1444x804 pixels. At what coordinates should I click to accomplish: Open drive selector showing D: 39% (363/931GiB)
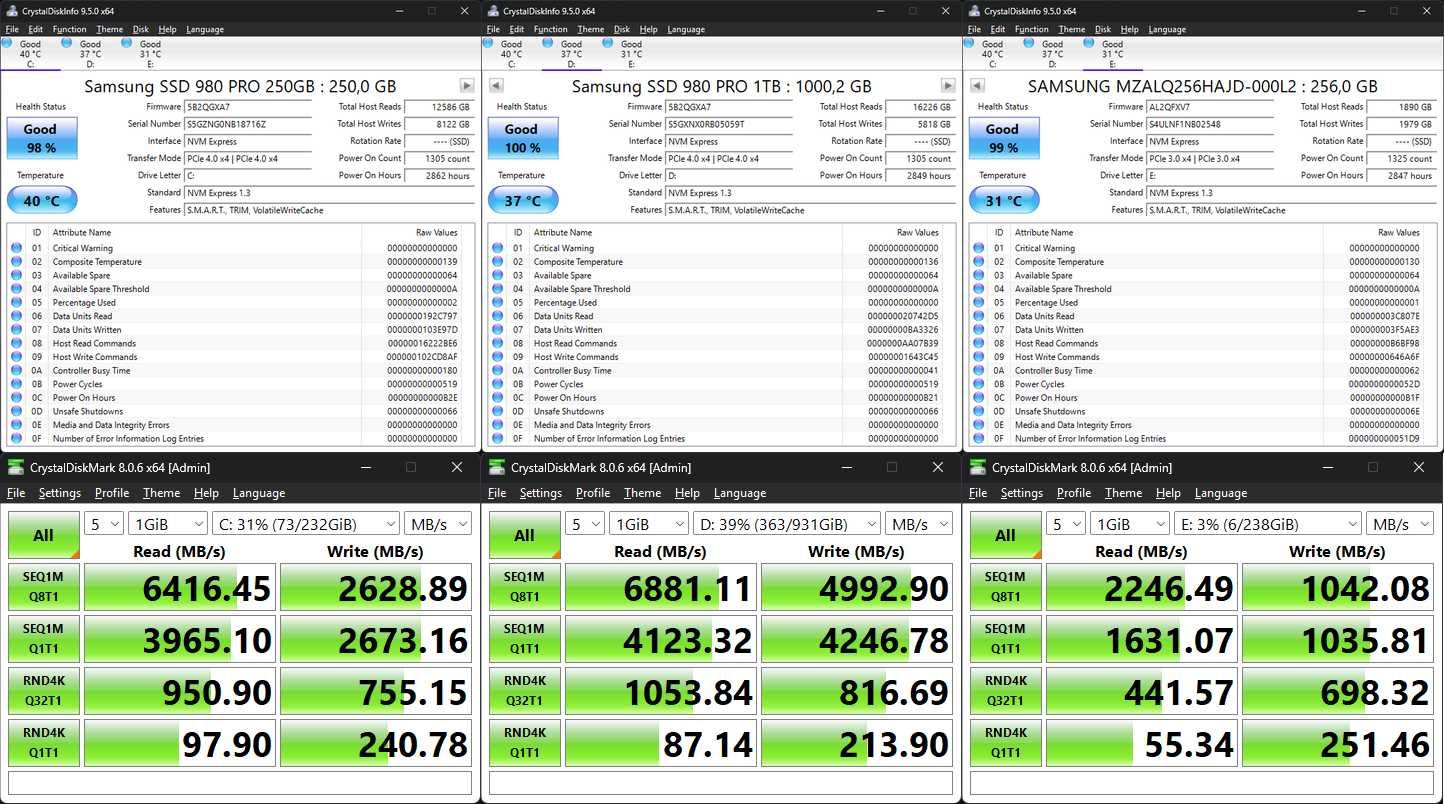787,524
